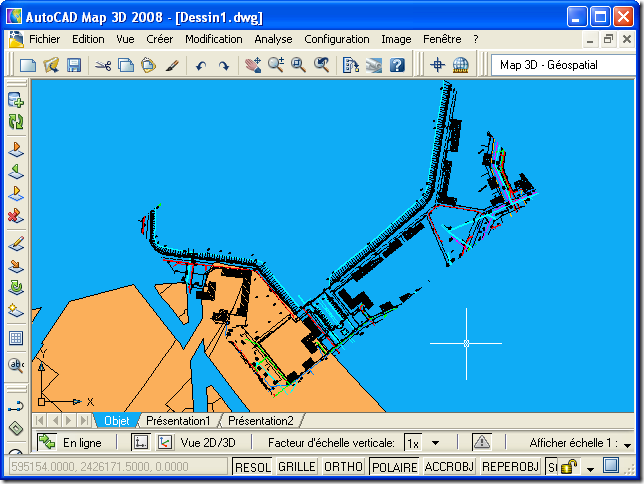This screenshot has height=484, width=644.
Task: Switch to the Présentation1 tab
Action: tap(178, 421)
